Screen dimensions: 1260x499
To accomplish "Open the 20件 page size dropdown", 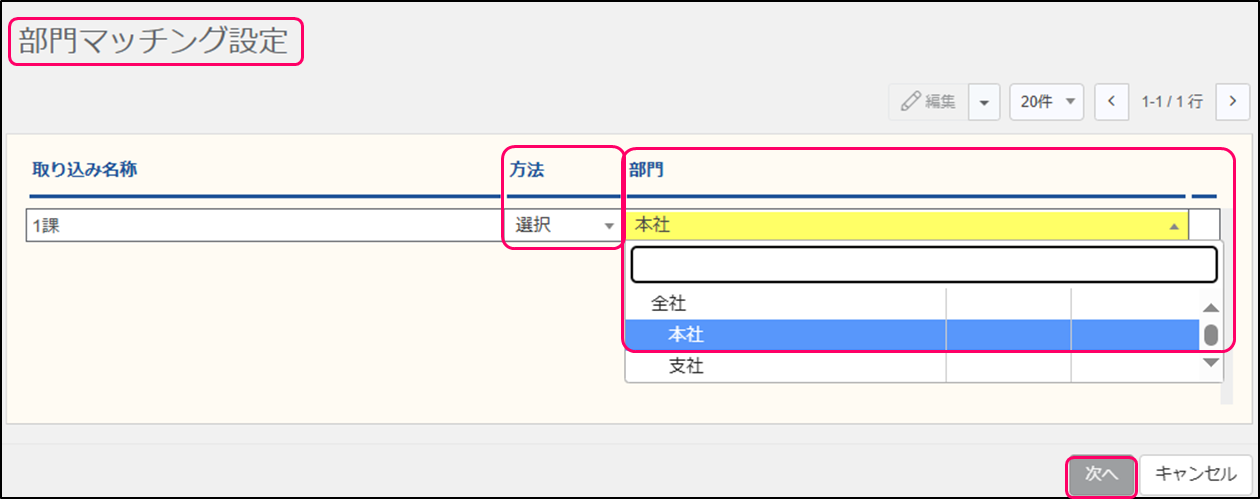I will pyautogui.click(x=1047, y=101).
